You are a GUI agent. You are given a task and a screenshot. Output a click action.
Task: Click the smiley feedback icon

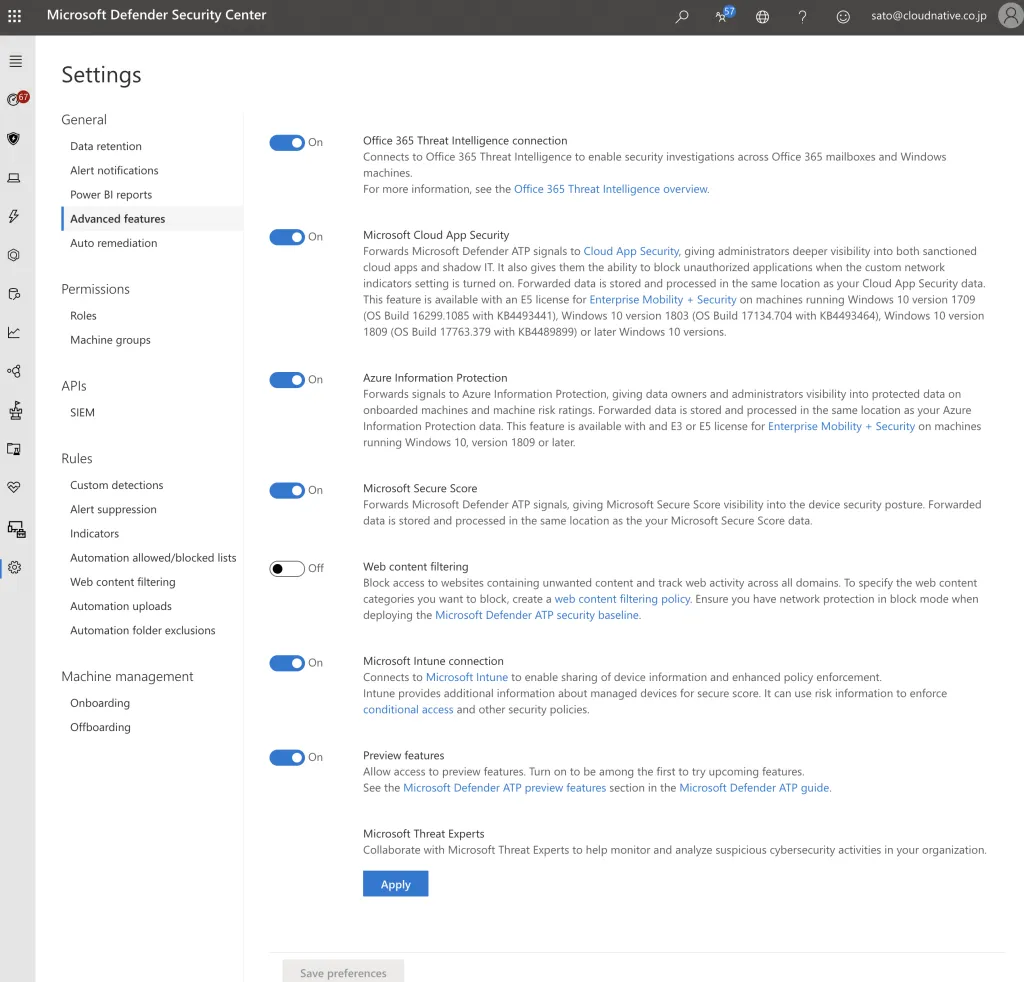pyautogui.click(x=843, y=16)
